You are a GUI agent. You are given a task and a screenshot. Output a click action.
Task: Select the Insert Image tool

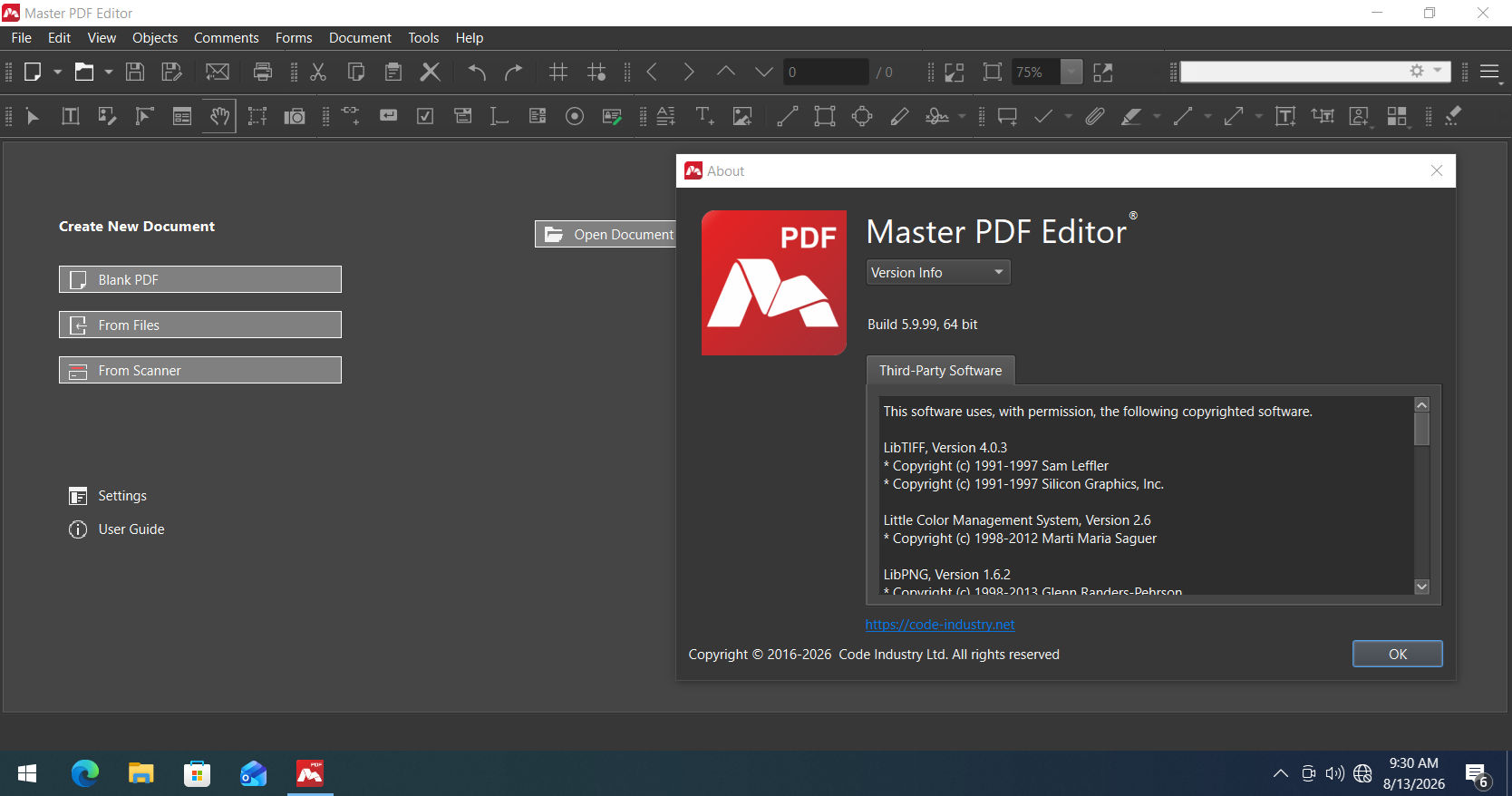coord(742,116)
